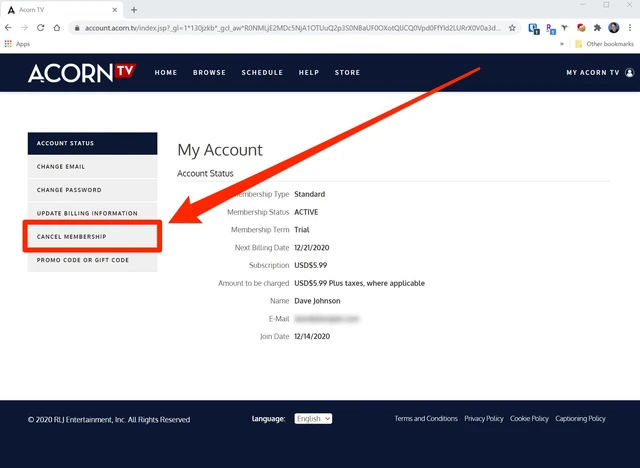Click the red round extension icon
The height and width of the screenshot is (468, 640).
coord(581,28)
